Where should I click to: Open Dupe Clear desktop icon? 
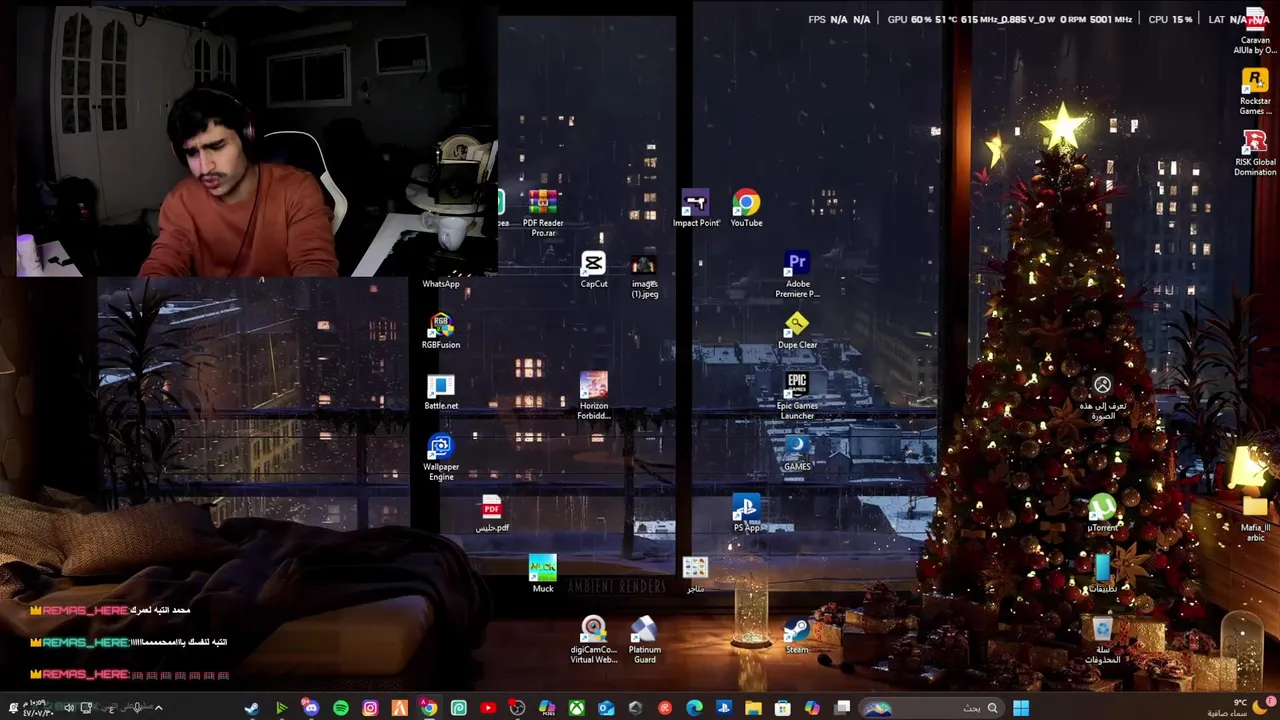pyautogui.click(x=797, y=331)
